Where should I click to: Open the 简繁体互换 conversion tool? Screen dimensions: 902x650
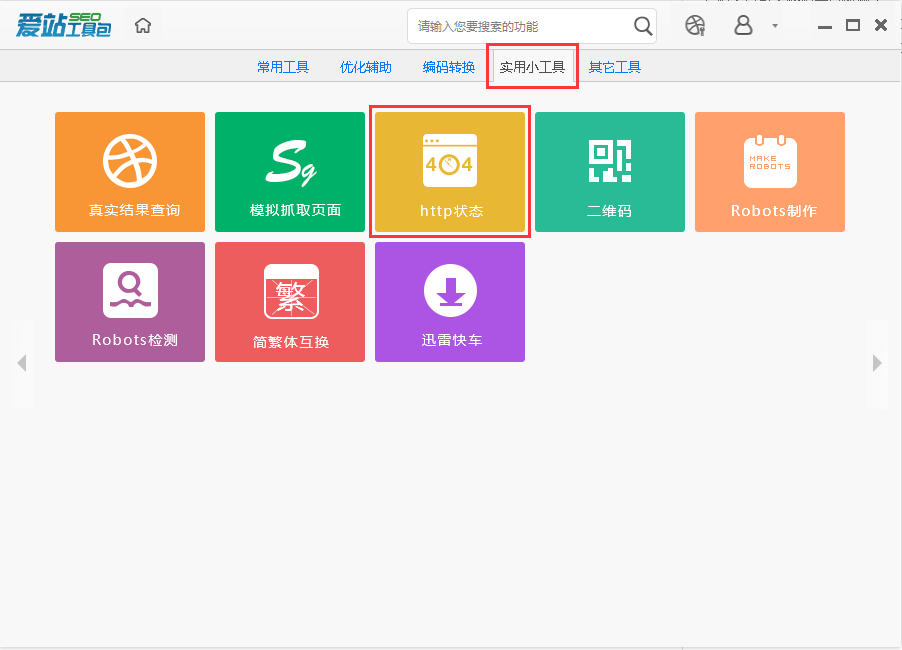point(289,301)
